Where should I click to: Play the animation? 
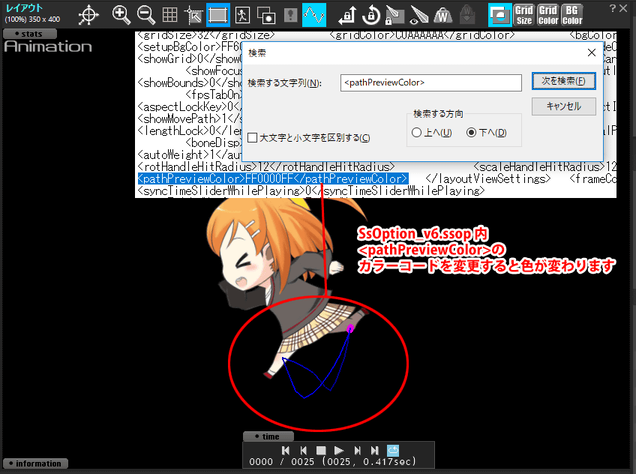[339, 450]
